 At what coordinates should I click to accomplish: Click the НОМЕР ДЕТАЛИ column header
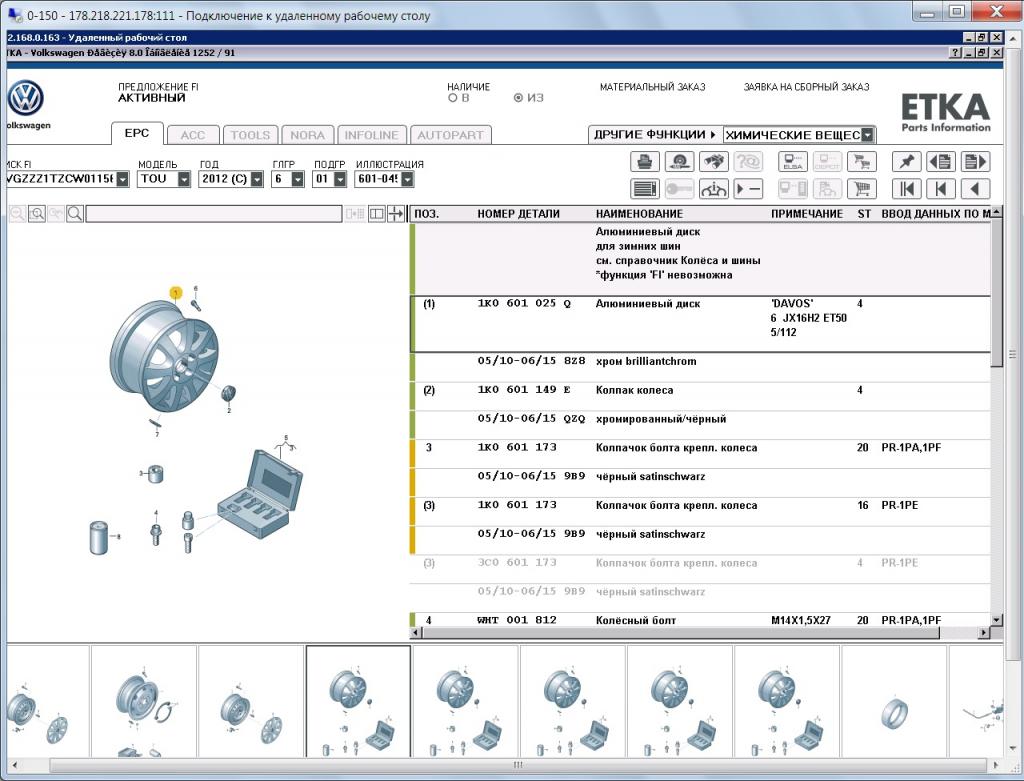519,214
